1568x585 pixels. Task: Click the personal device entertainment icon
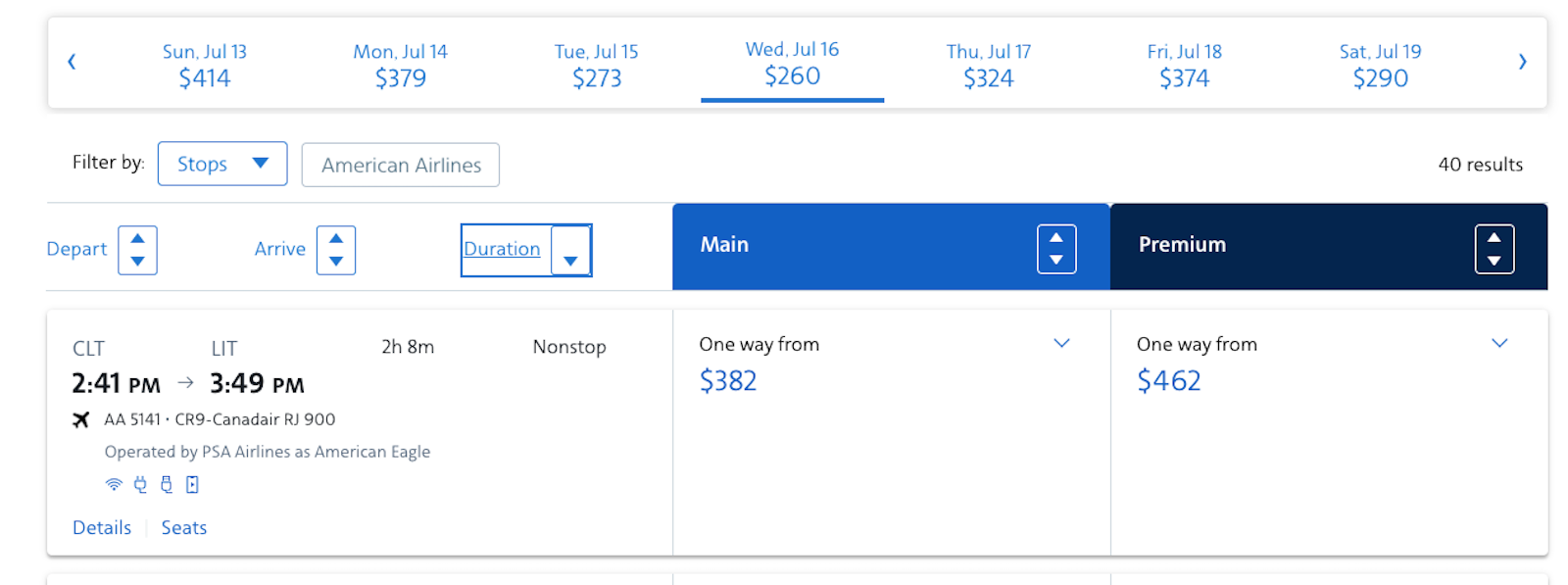point(192,484)
